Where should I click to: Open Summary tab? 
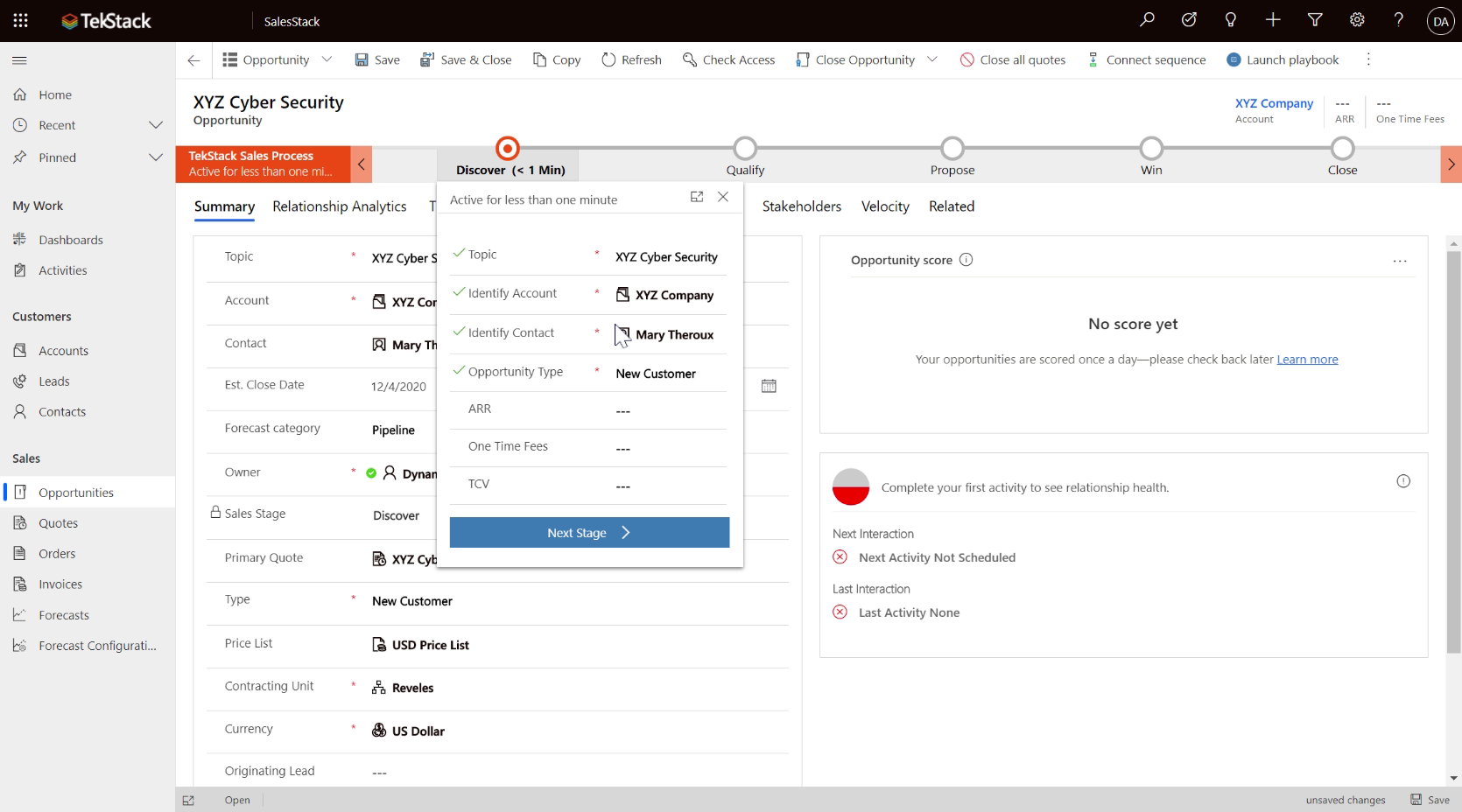[224, 206]
